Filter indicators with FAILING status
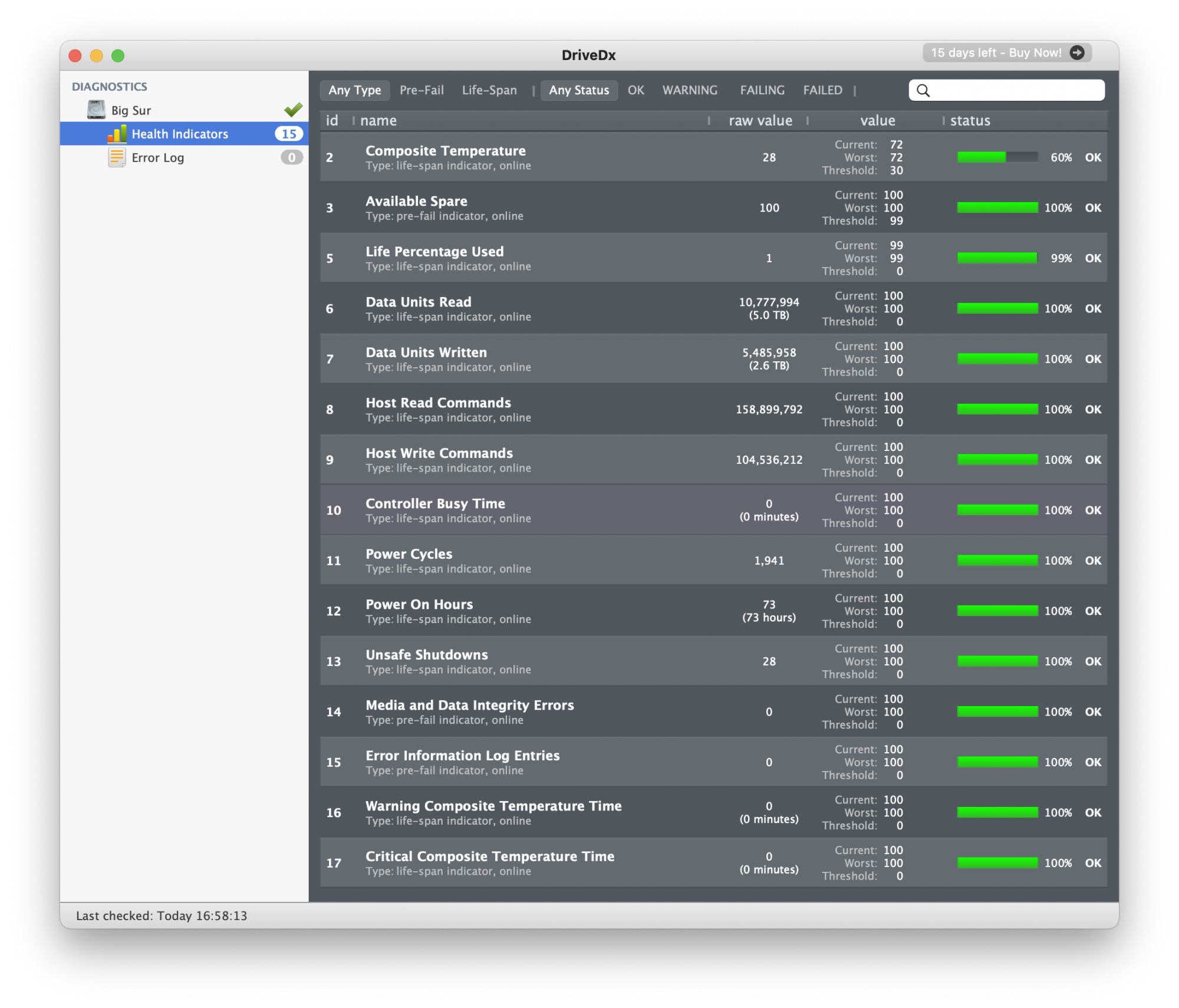 pos(762,90)
